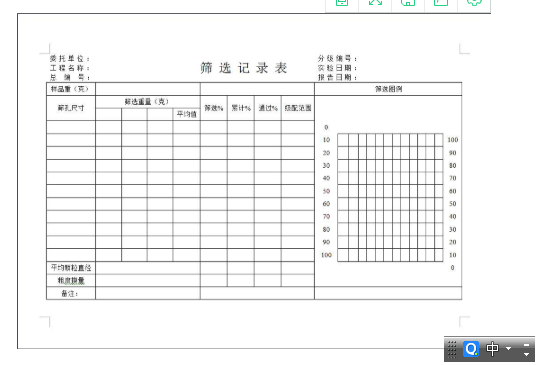Image resolution: width=550 pixels, height=365 pixels.
Task: Click the mobile phone view icon
Action: point(342,3)
